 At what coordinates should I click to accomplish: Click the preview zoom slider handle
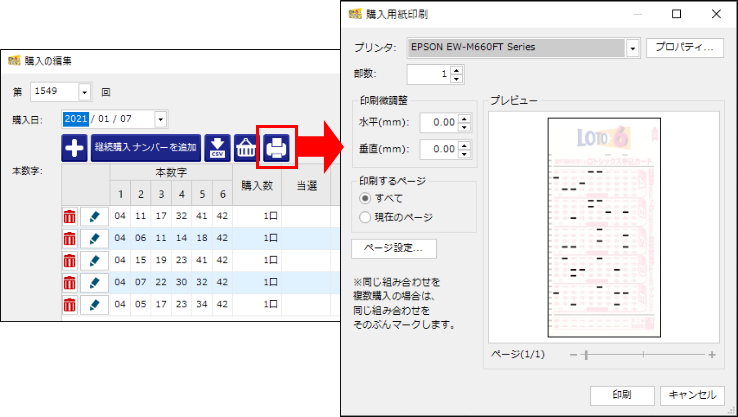coord(586,355)
